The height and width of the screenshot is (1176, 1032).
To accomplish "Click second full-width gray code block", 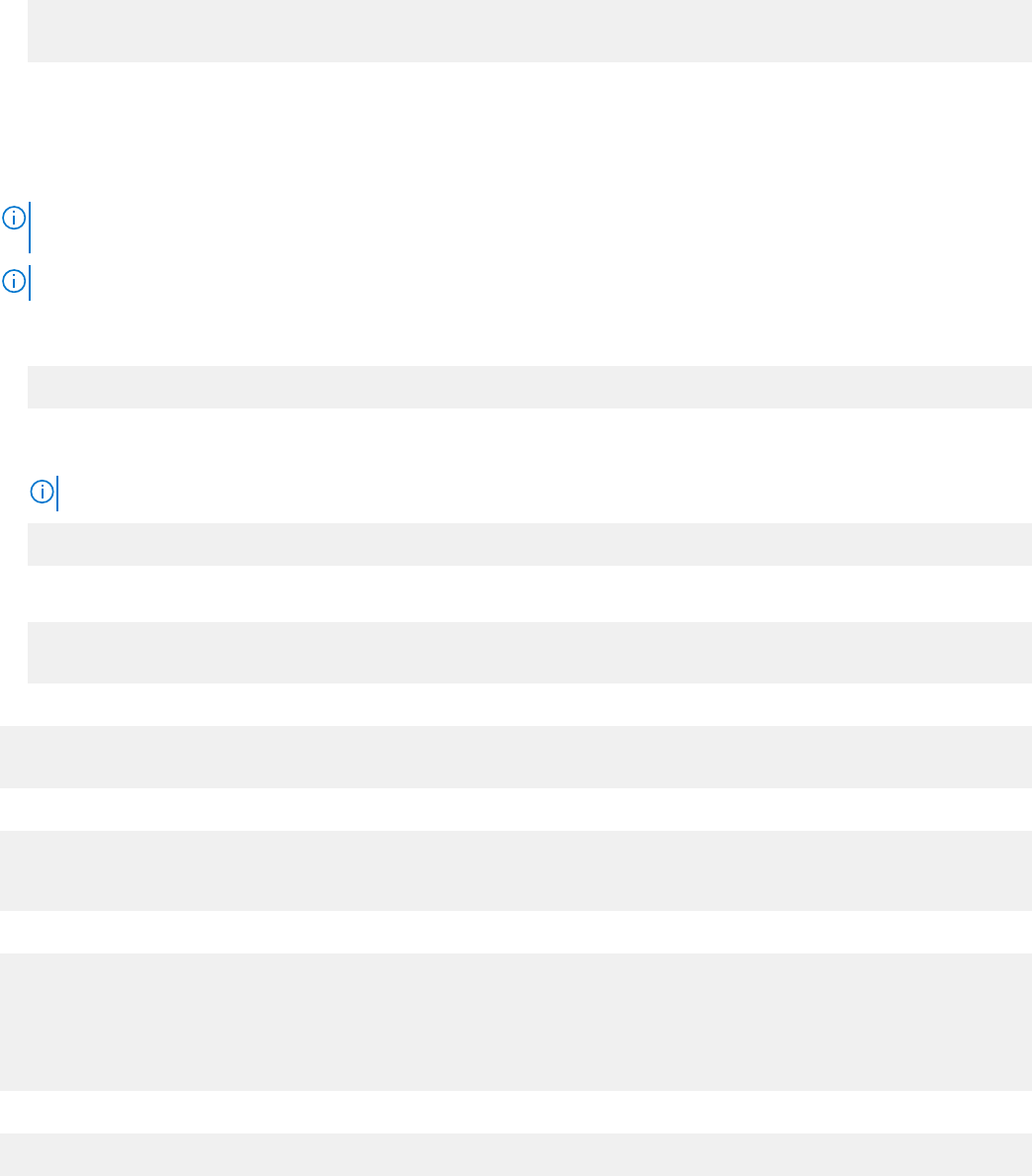I will (x=516, y=870).
